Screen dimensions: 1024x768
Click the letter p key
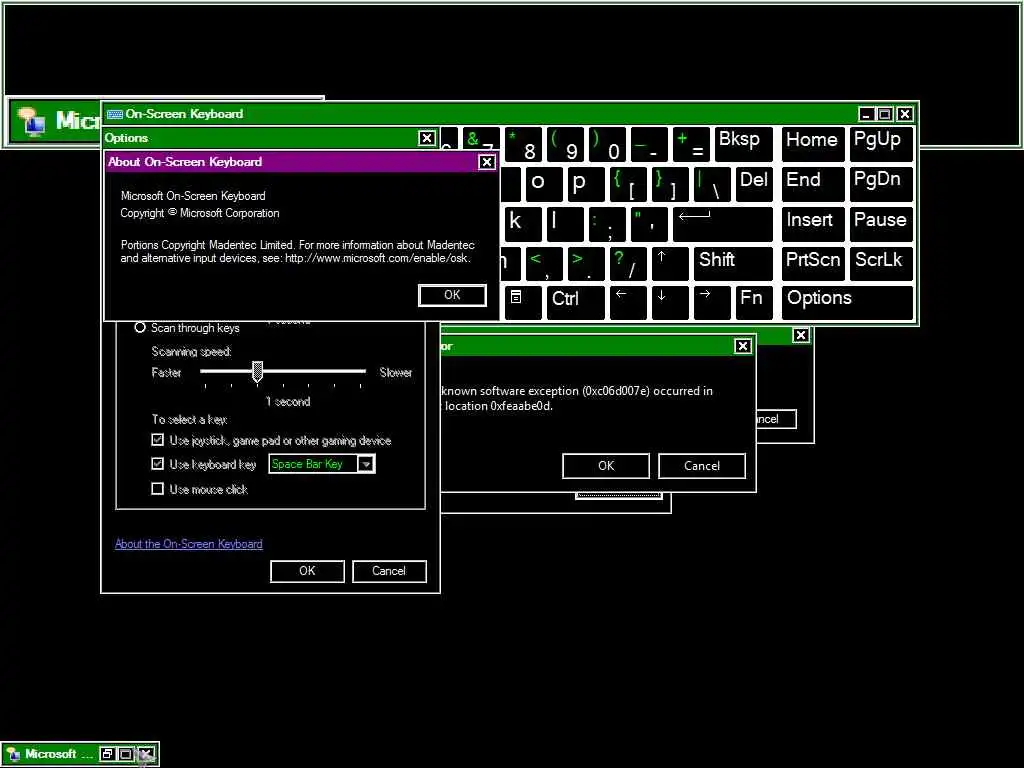pyautogui.click(x=586, y=185)
